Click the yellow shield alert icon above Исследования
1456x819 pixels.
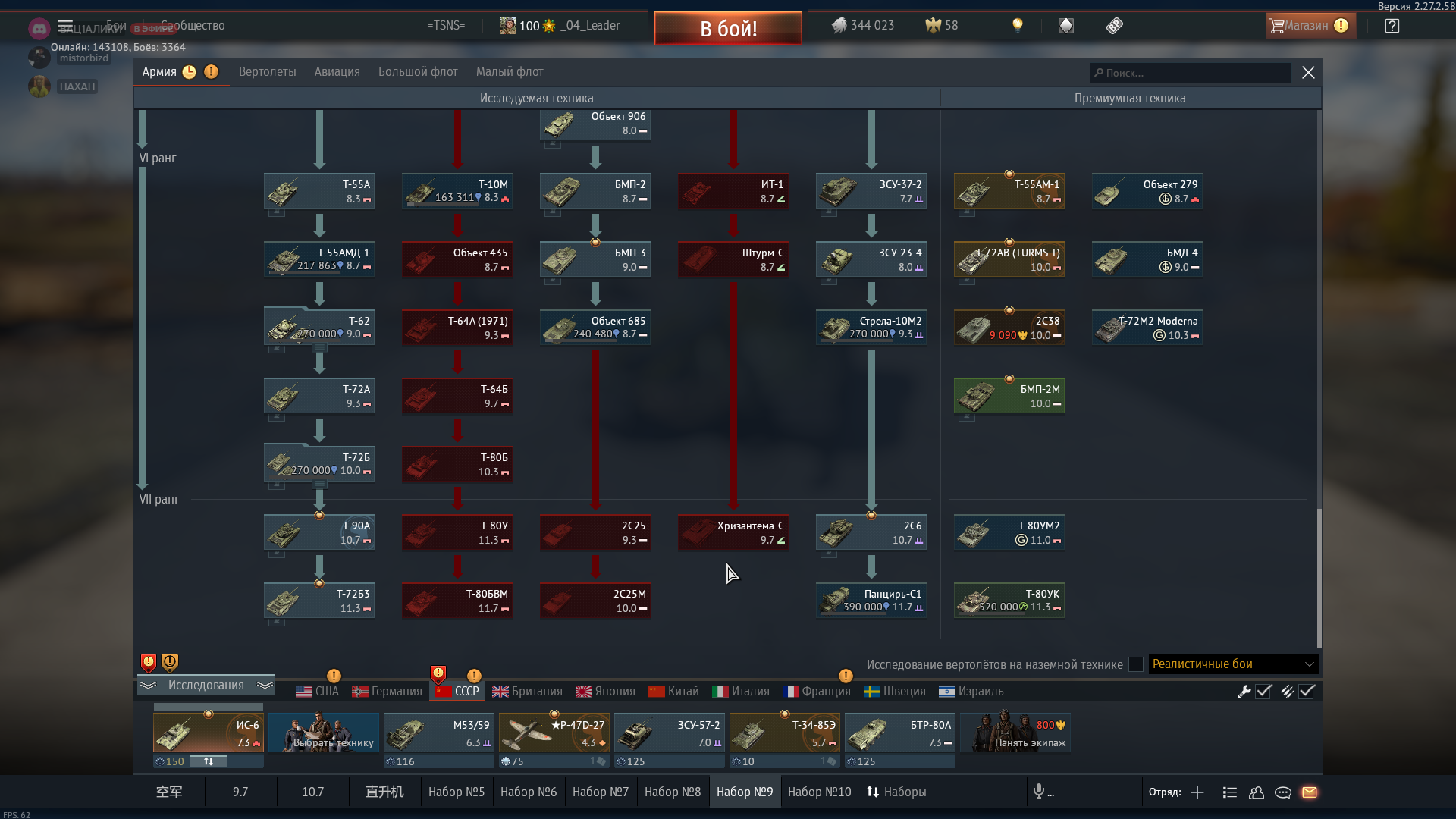(170, 663)
